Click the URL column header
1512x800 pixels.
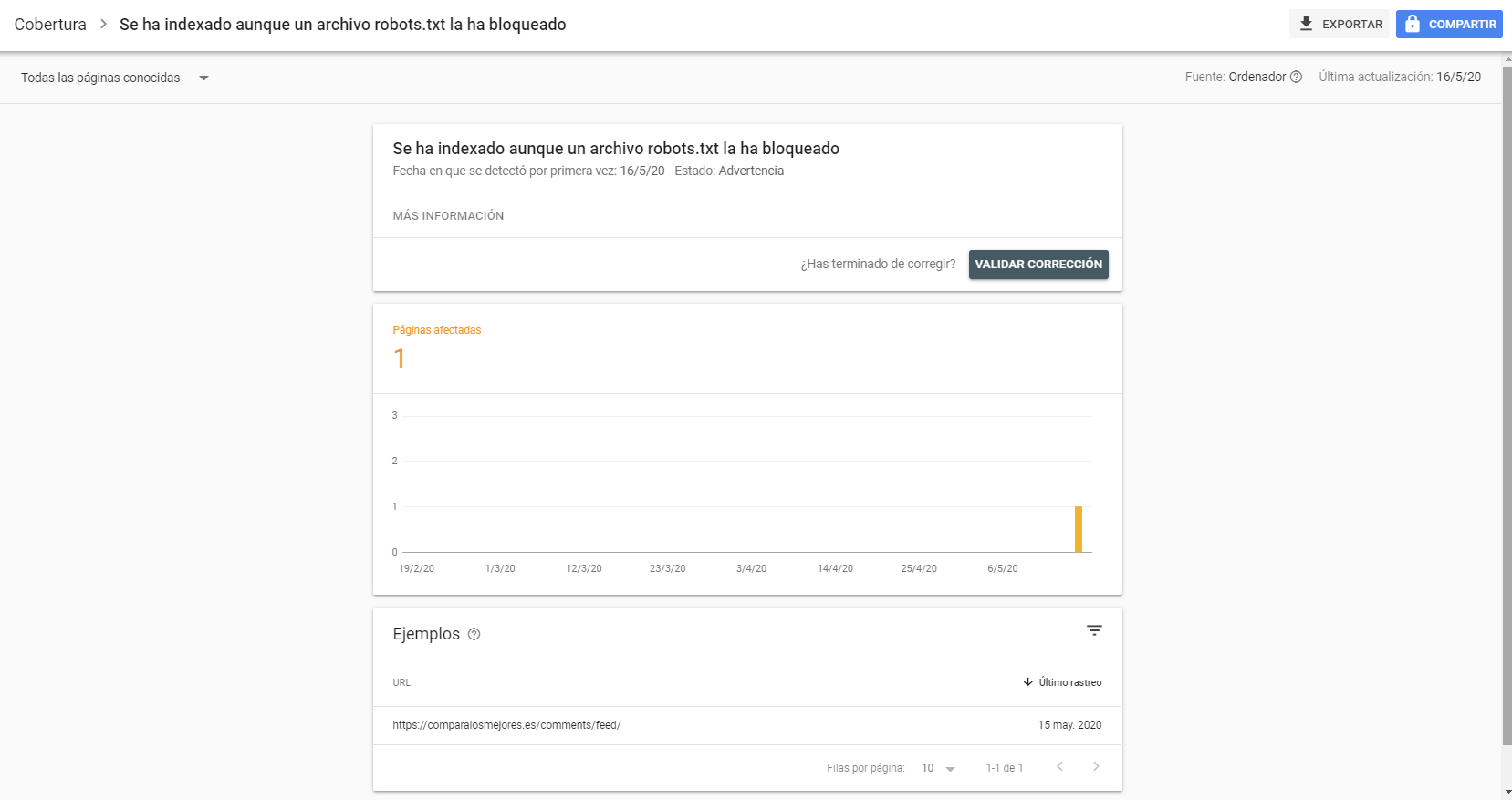(401, 682)
